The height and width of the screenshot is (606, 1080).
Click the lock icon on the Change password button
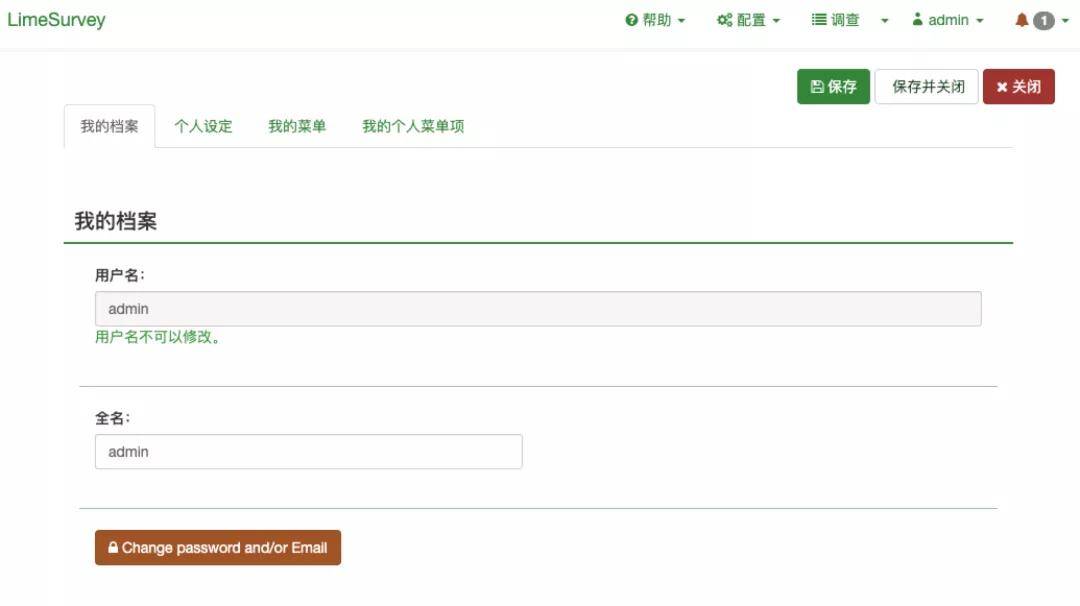pyautogui.click(x=113, y=547)
